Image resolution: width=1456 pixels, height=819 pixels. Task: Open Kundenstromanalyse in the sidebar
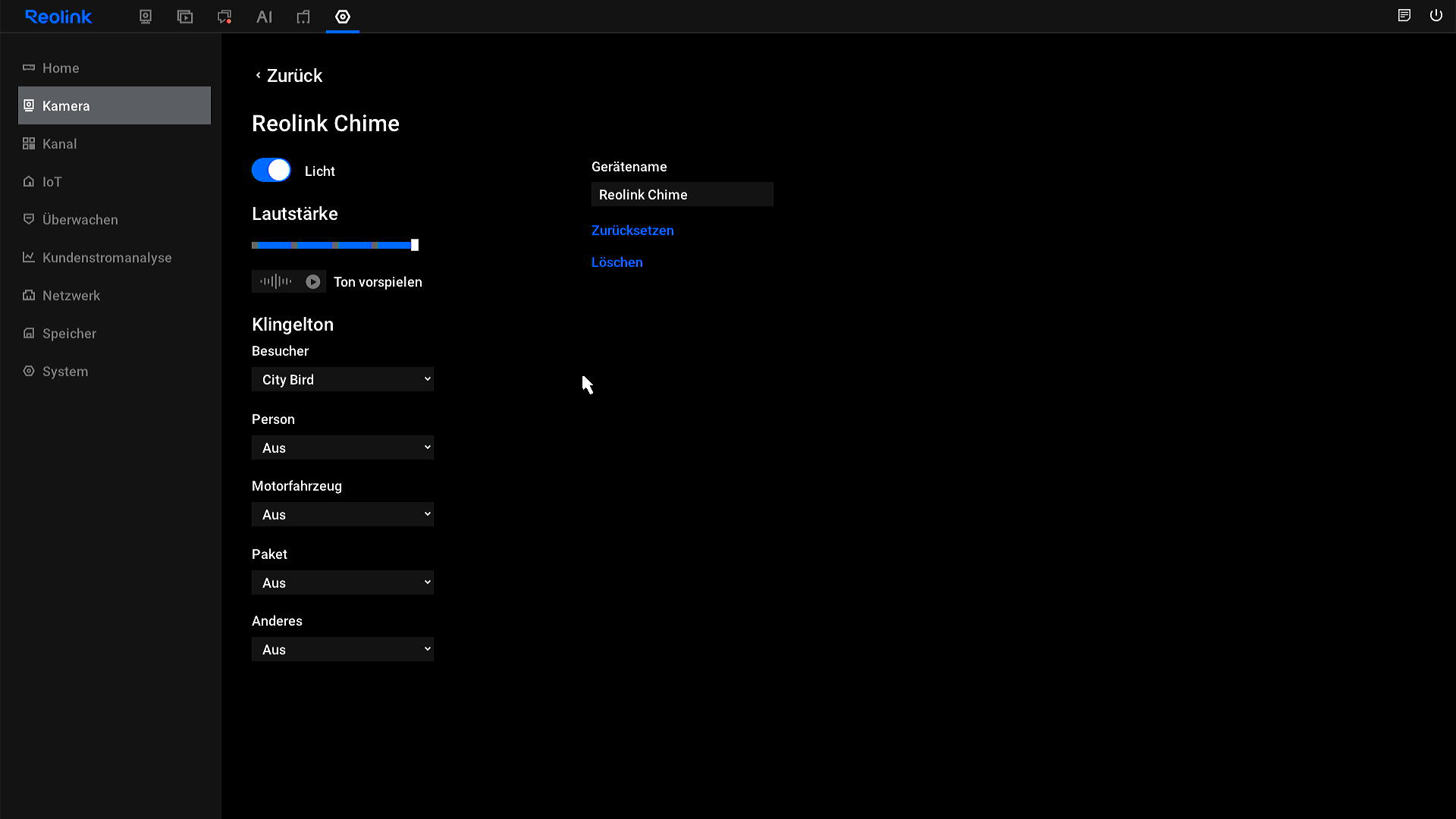tap(115, 257)
